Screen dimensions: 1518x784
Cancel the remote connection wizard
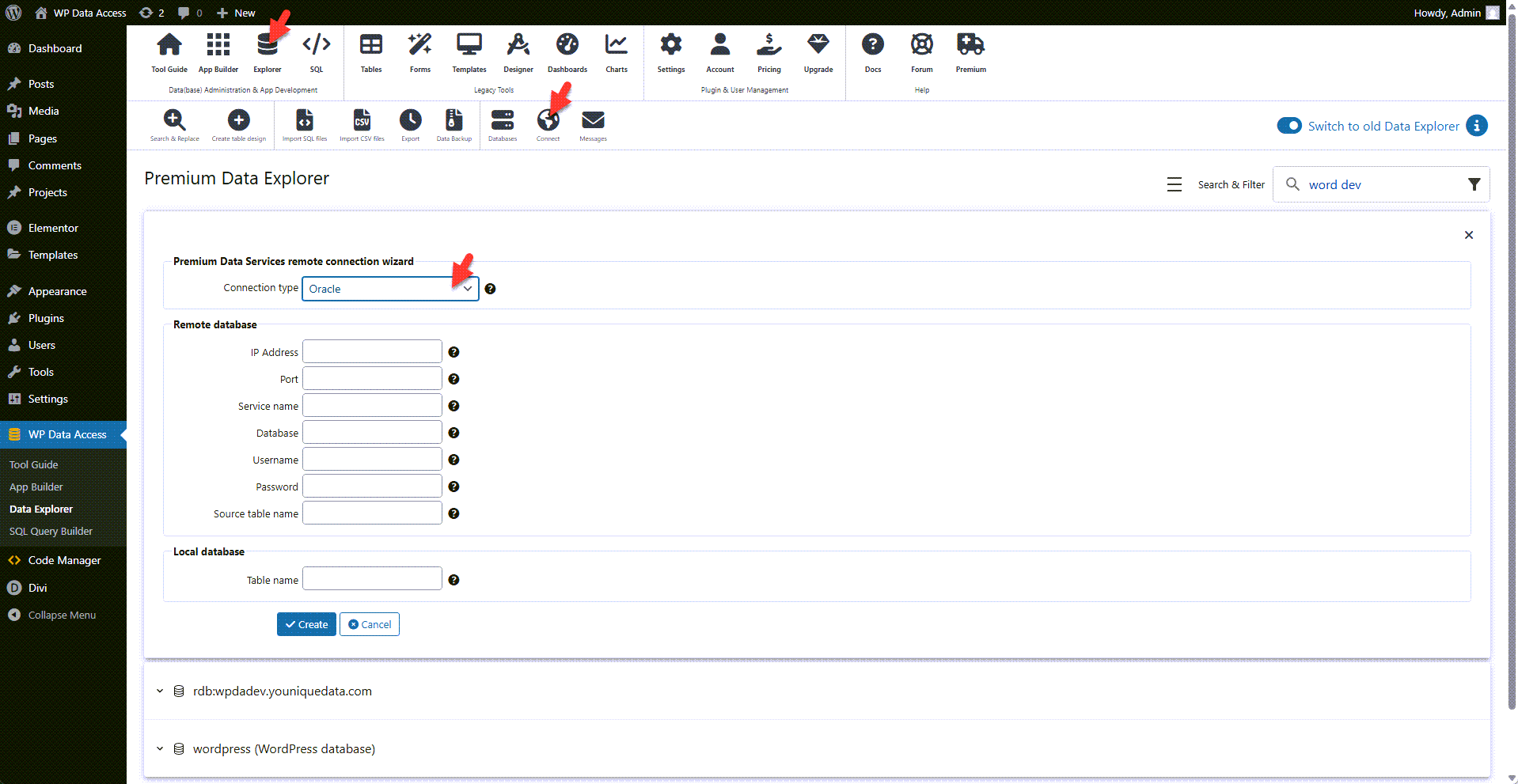369,624
